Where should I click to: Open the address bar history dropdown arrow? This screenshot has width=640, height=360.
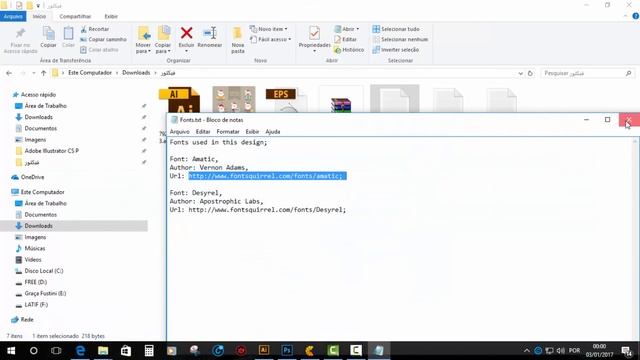coord(520,73)
